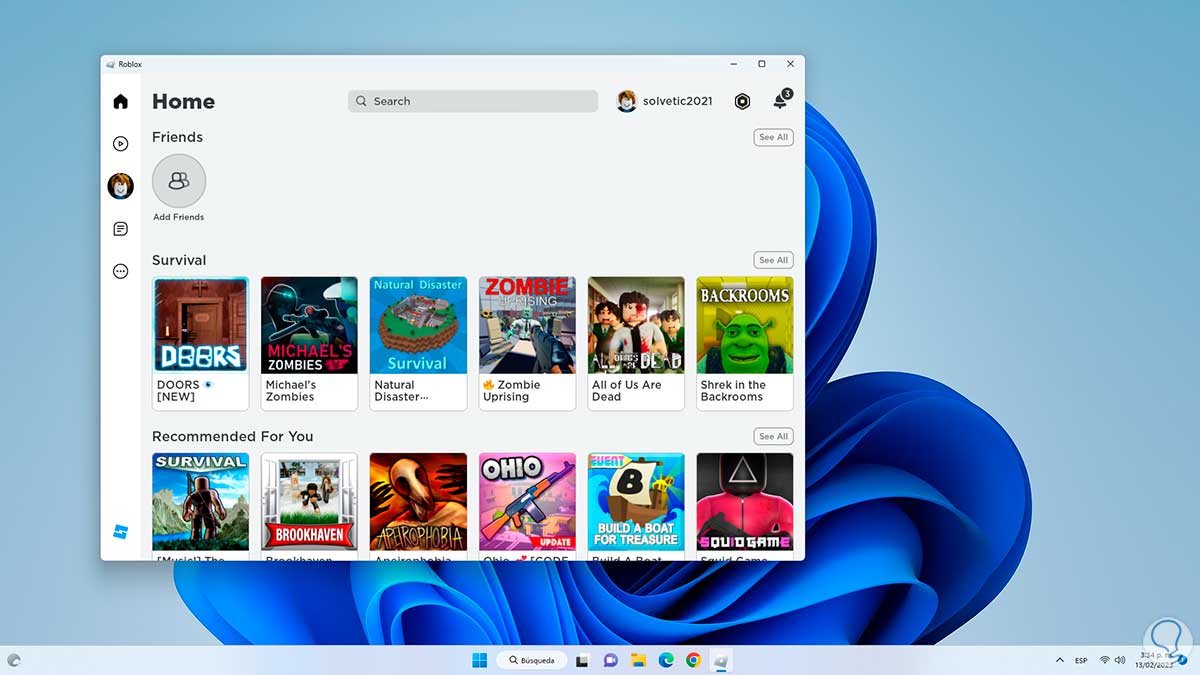The width and height of the screenshot is (1200, 675).
Task: Click the Búsqueda taskbar search box
Action: tap(532, 660)
